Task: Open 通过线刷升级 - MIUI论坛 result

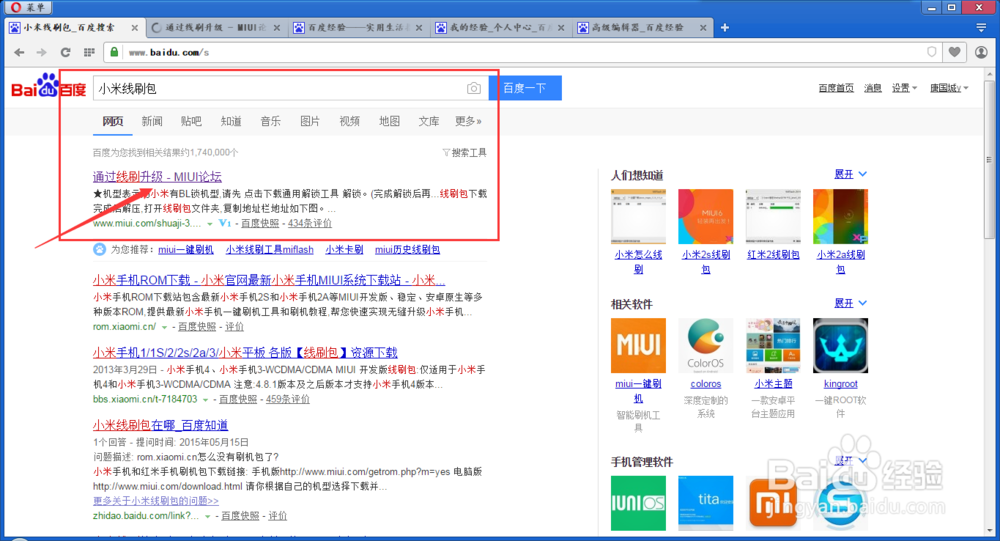Action: [x=157, y=177]
